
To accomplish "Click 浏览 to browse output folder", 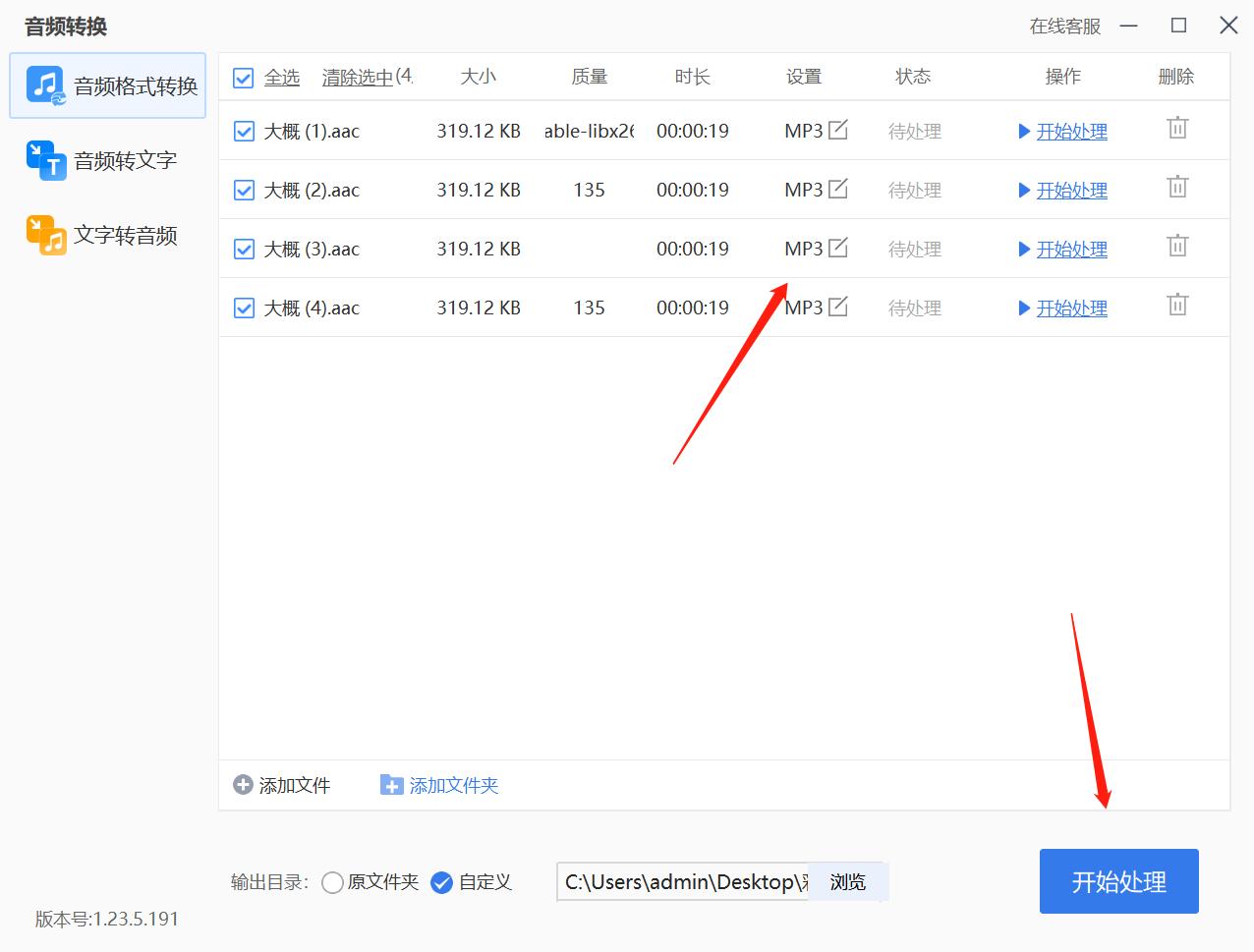I will [847, 882].
